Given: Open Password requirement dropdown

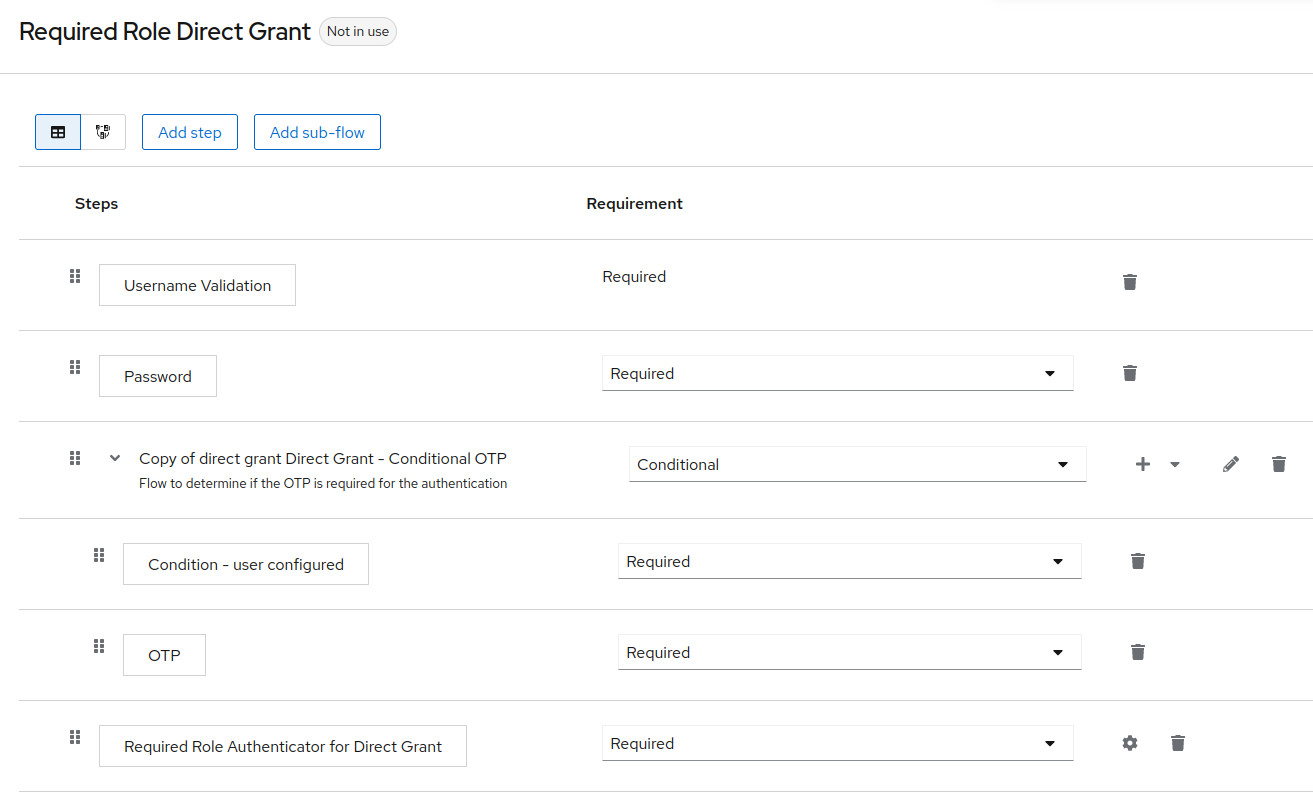Looking at the screenshot, I should [837, 373].
